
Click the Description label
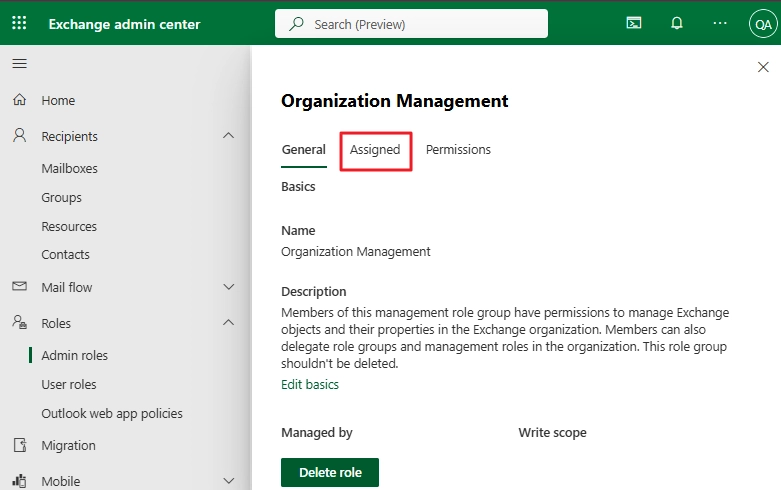314,291
